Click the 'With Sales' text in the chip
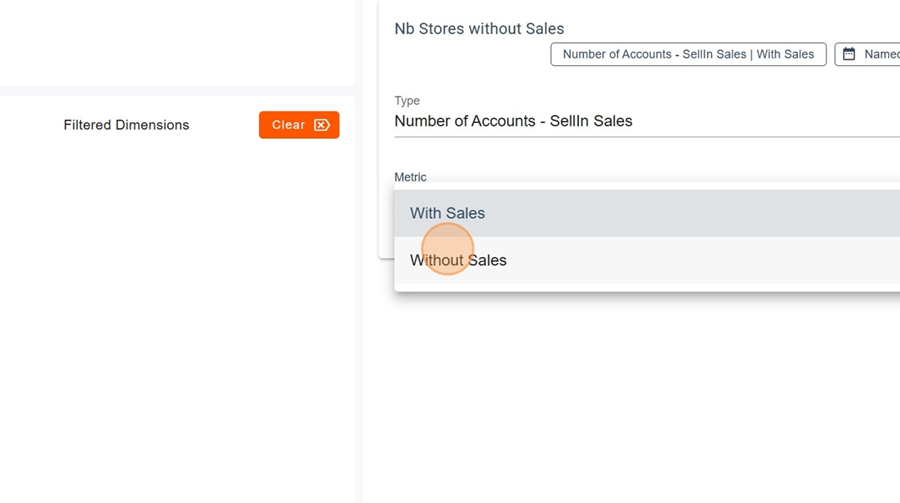This screenshot has width=900, height=503. pyautogui.click(x=785, y=54)
